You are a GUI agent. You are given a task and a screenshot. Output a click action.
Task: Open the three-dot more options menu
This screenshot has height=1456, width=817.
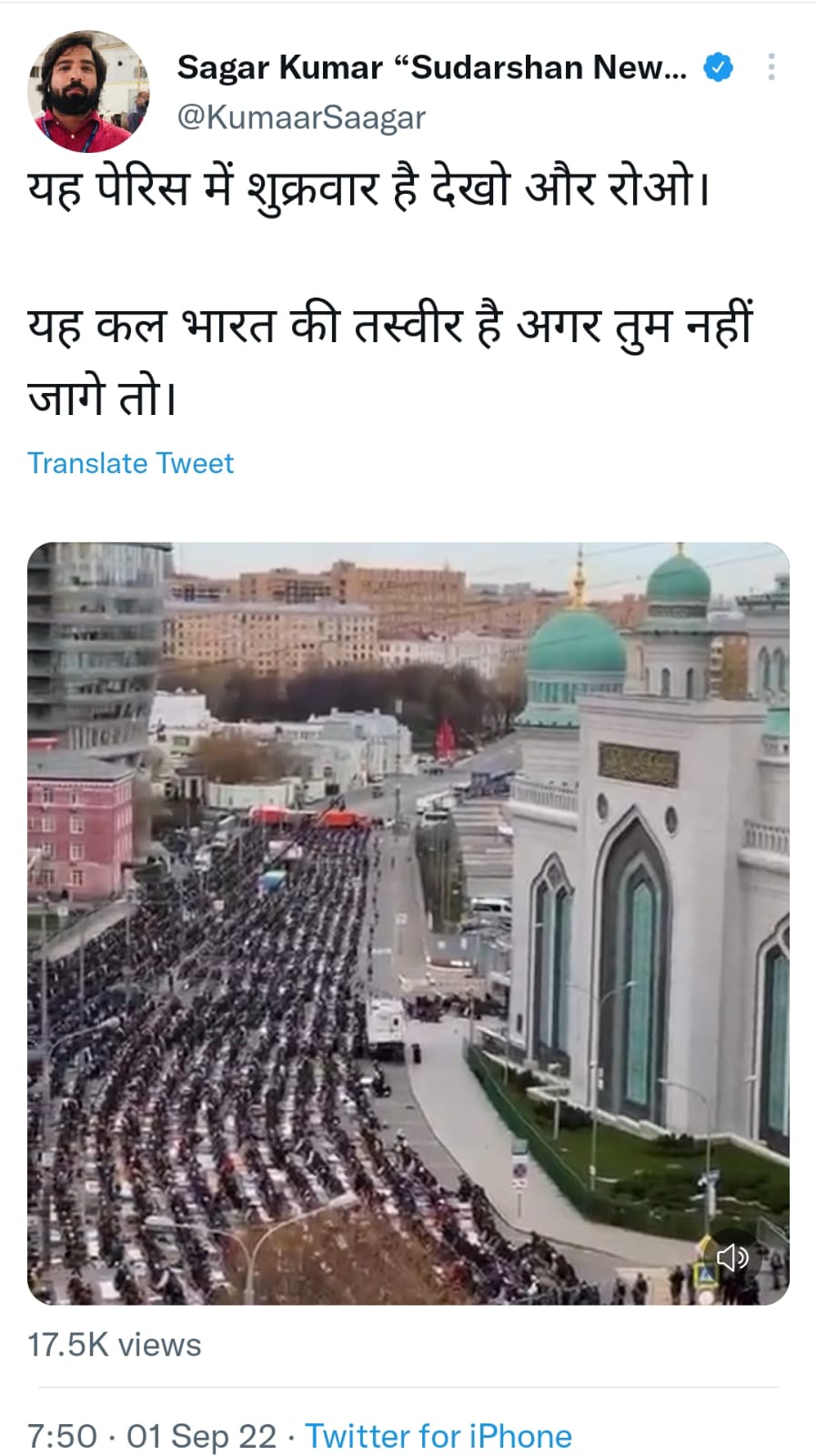[x=772, y=66]
